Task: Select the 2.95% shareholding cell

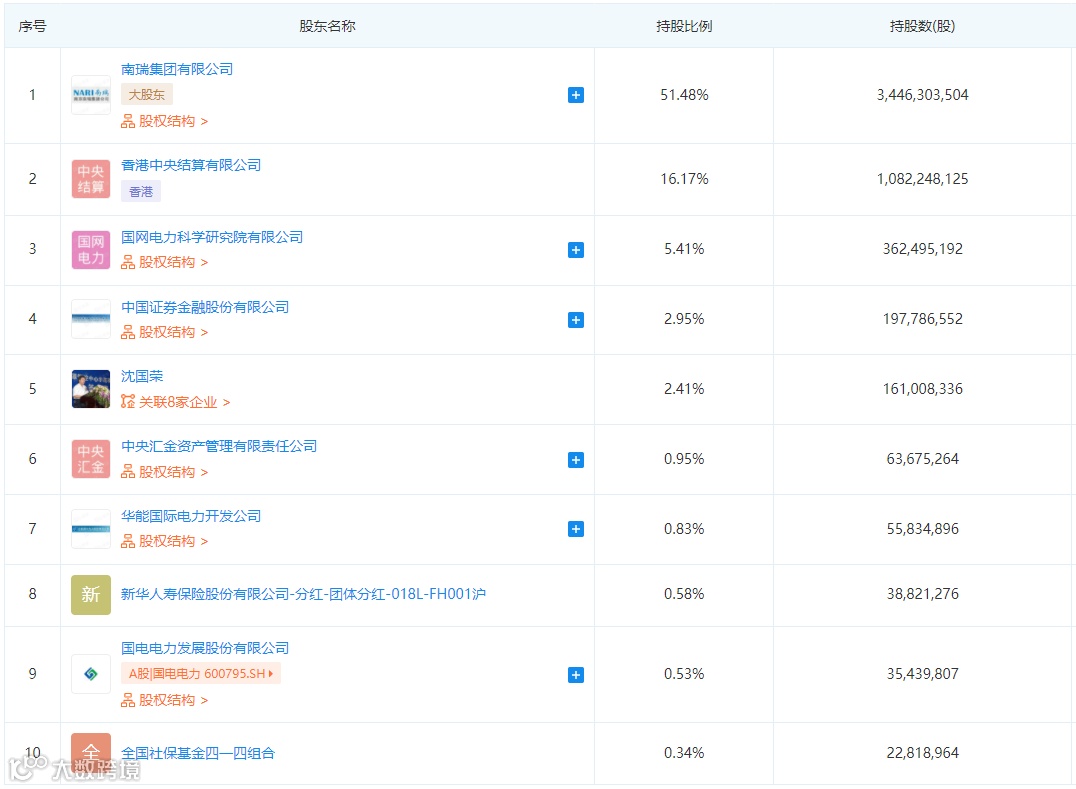Action: coord(684,319)
